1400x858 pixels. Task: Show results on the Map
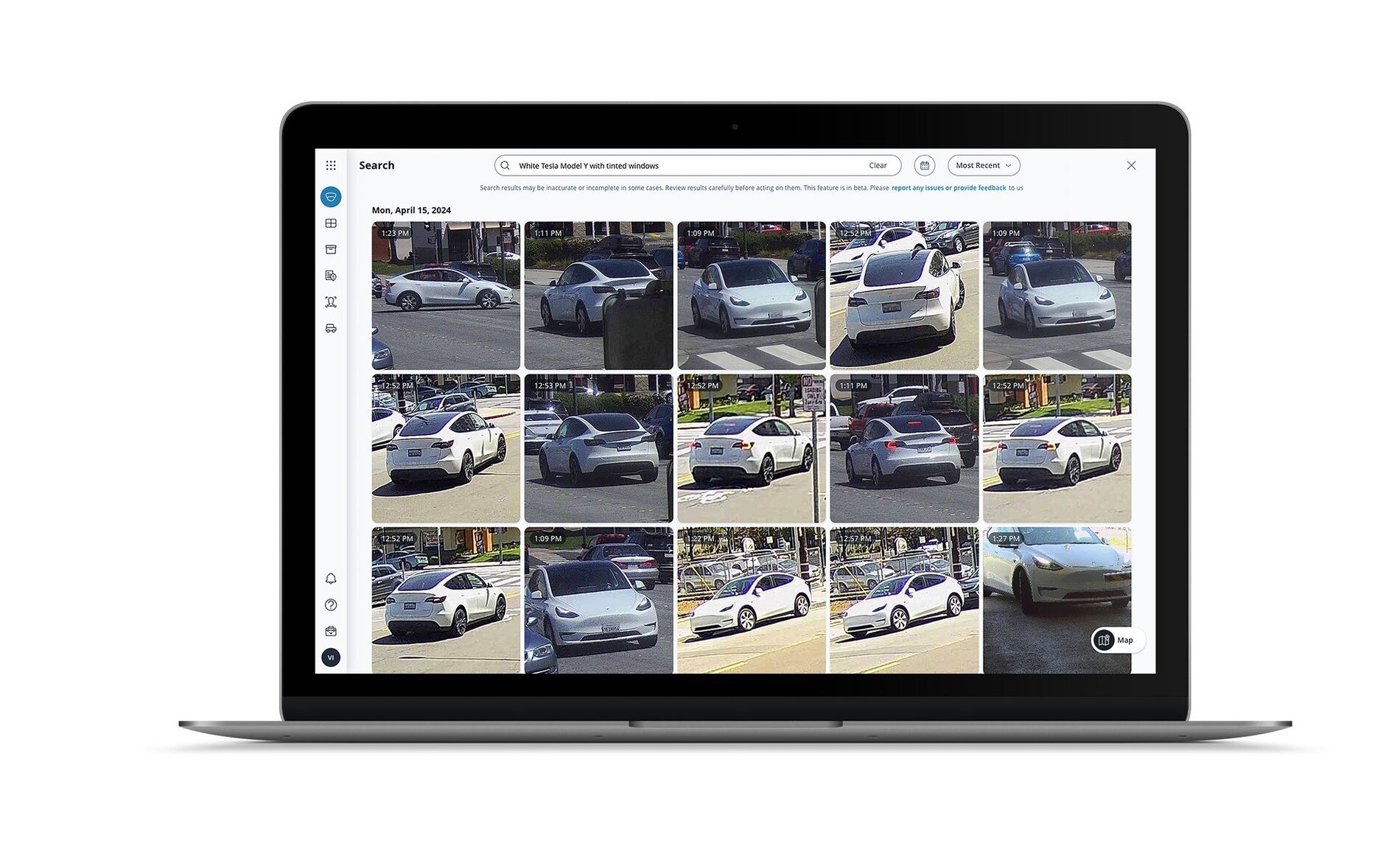1117,640
